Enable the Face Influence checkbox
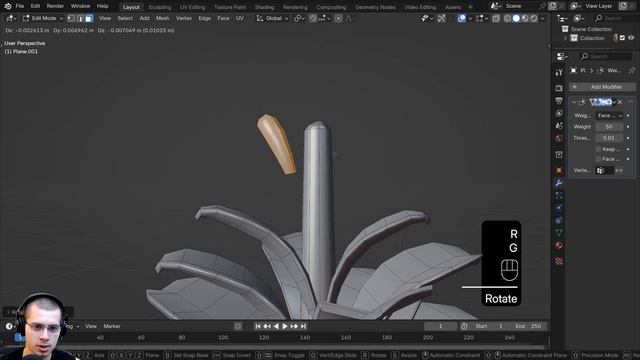 (598, 159)
